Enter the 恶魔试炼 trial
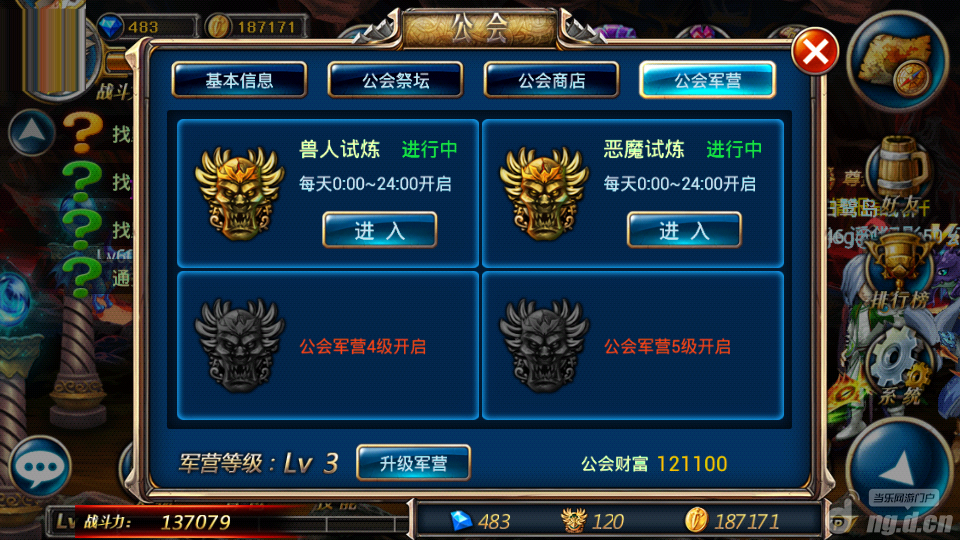The height and width of the screenshot is (540, 960). pyautogui.click(x=684, y=230)
